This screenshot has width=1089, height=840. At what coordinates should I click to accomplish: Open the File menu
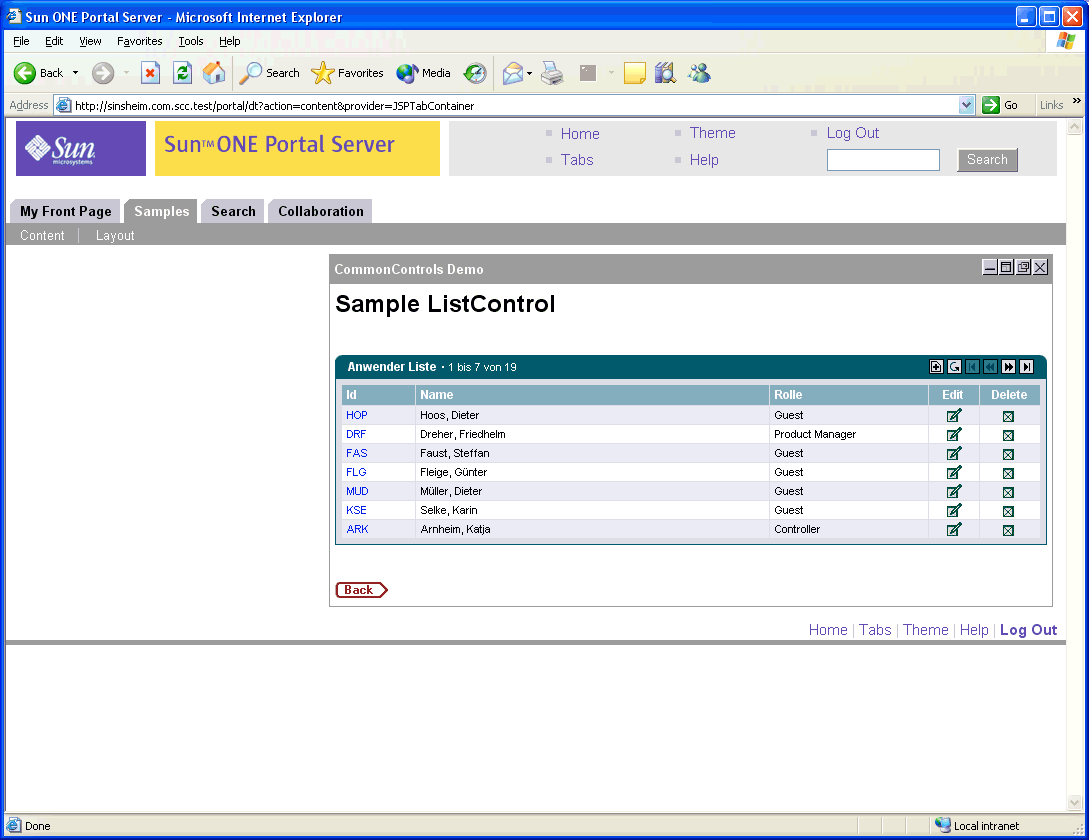pos(22,41)
